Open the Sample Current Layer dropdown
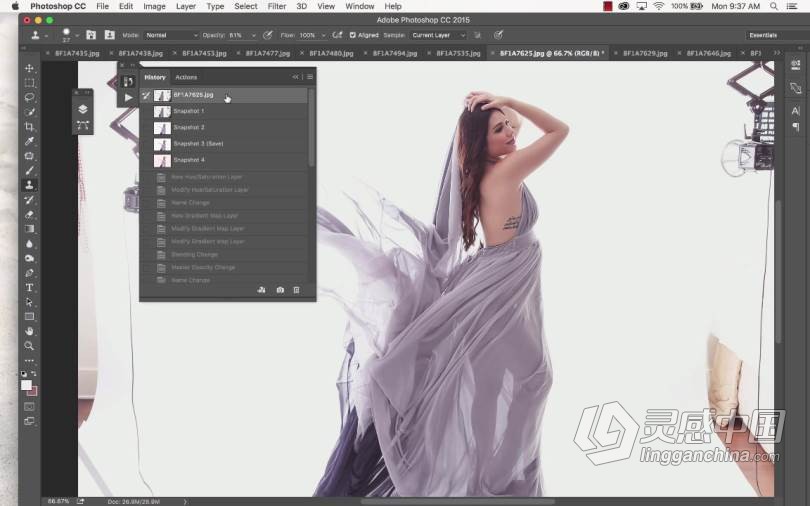The image size is (810, 506). click(x=438, y=35)
